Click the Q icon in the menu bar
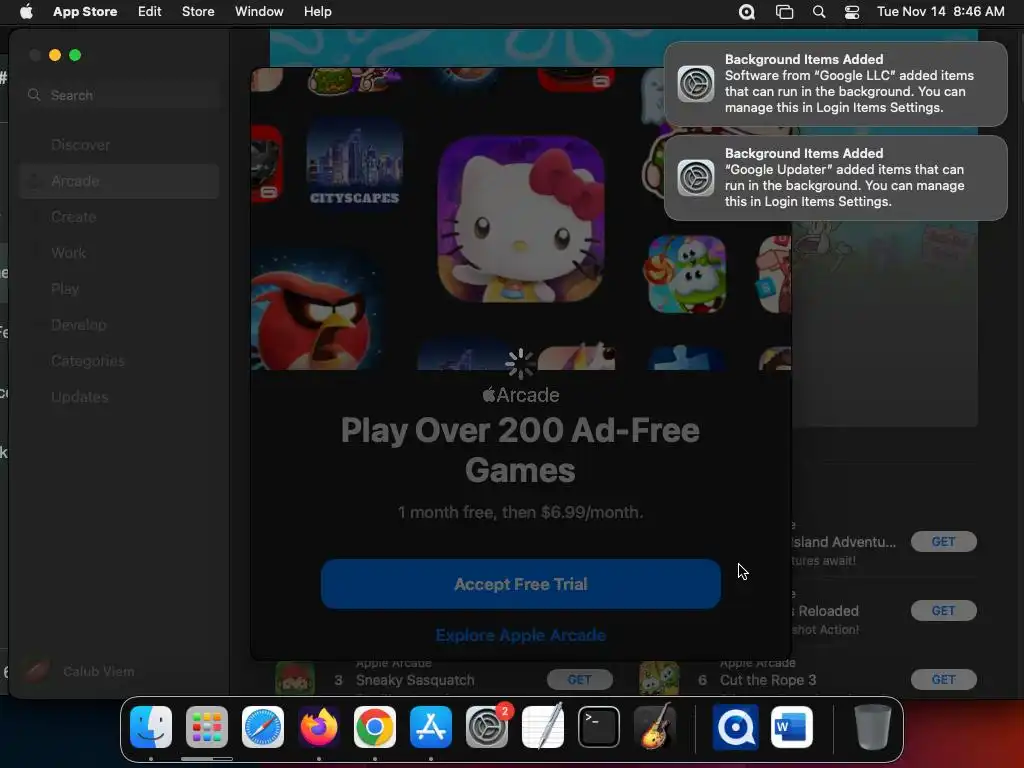 pos(746,12)
